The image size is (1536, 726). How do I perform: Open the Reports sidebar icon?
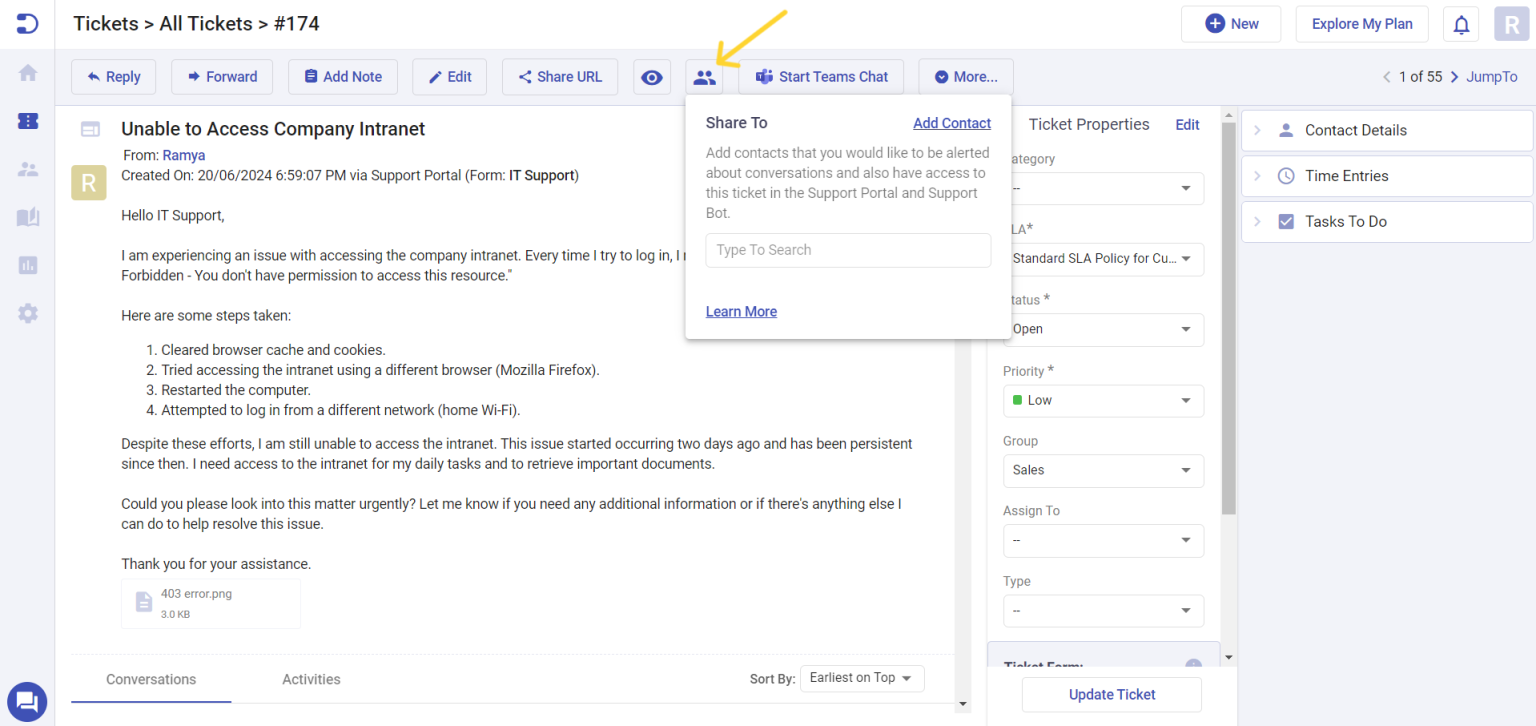point(27,264)
